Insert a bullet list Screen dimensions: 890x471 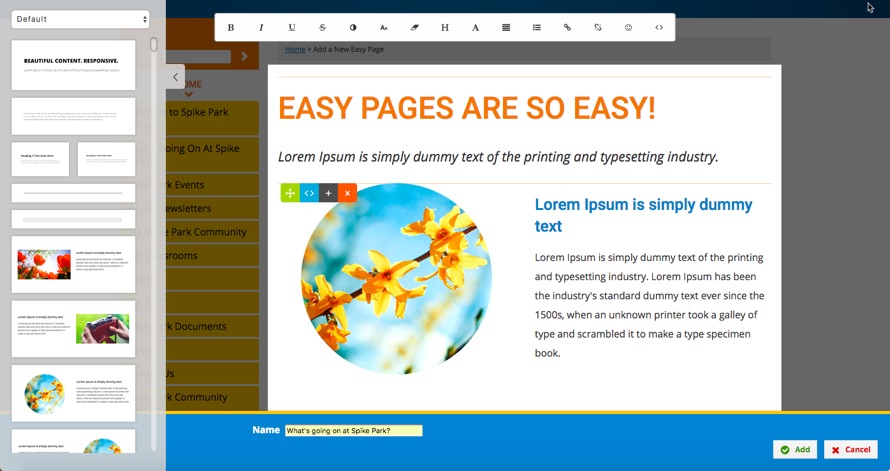(537, 28)
